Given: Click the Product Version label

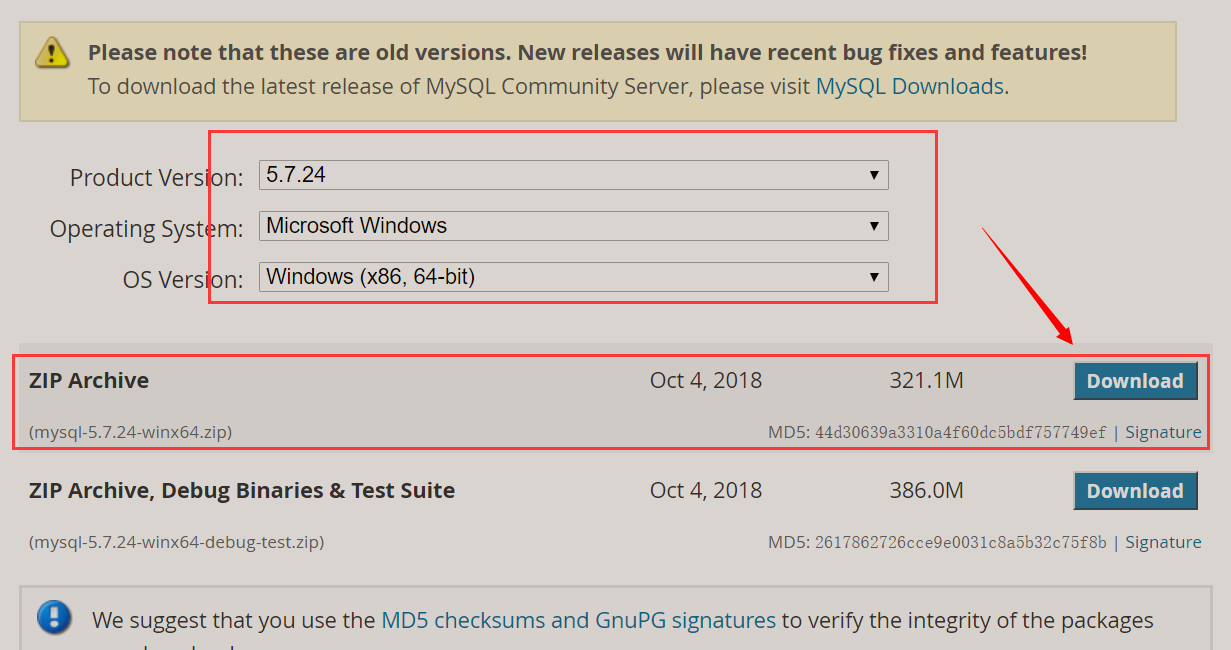Looking at the screenshot, I should pos(156,178).
